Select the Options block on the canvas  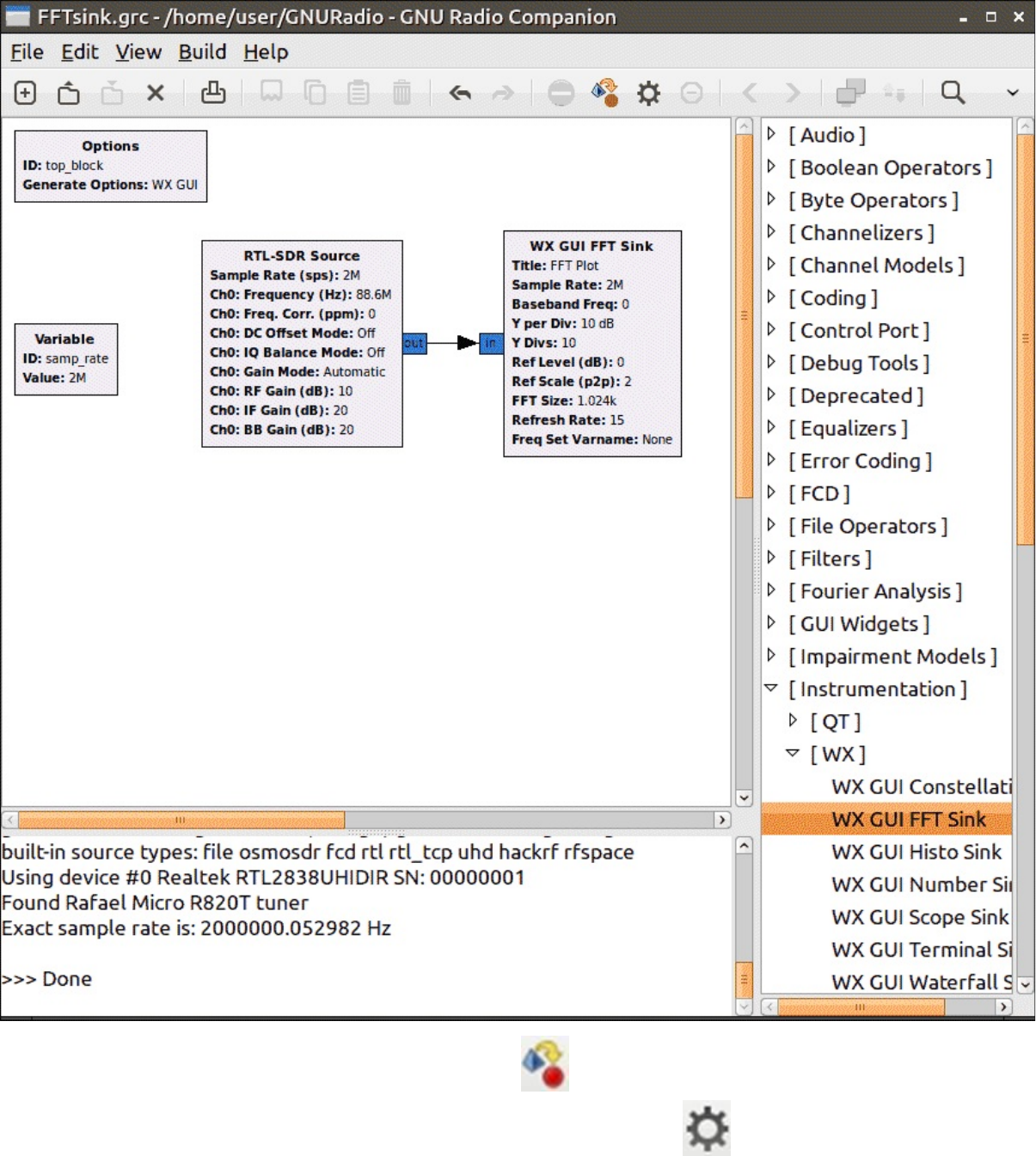[111, 166]
